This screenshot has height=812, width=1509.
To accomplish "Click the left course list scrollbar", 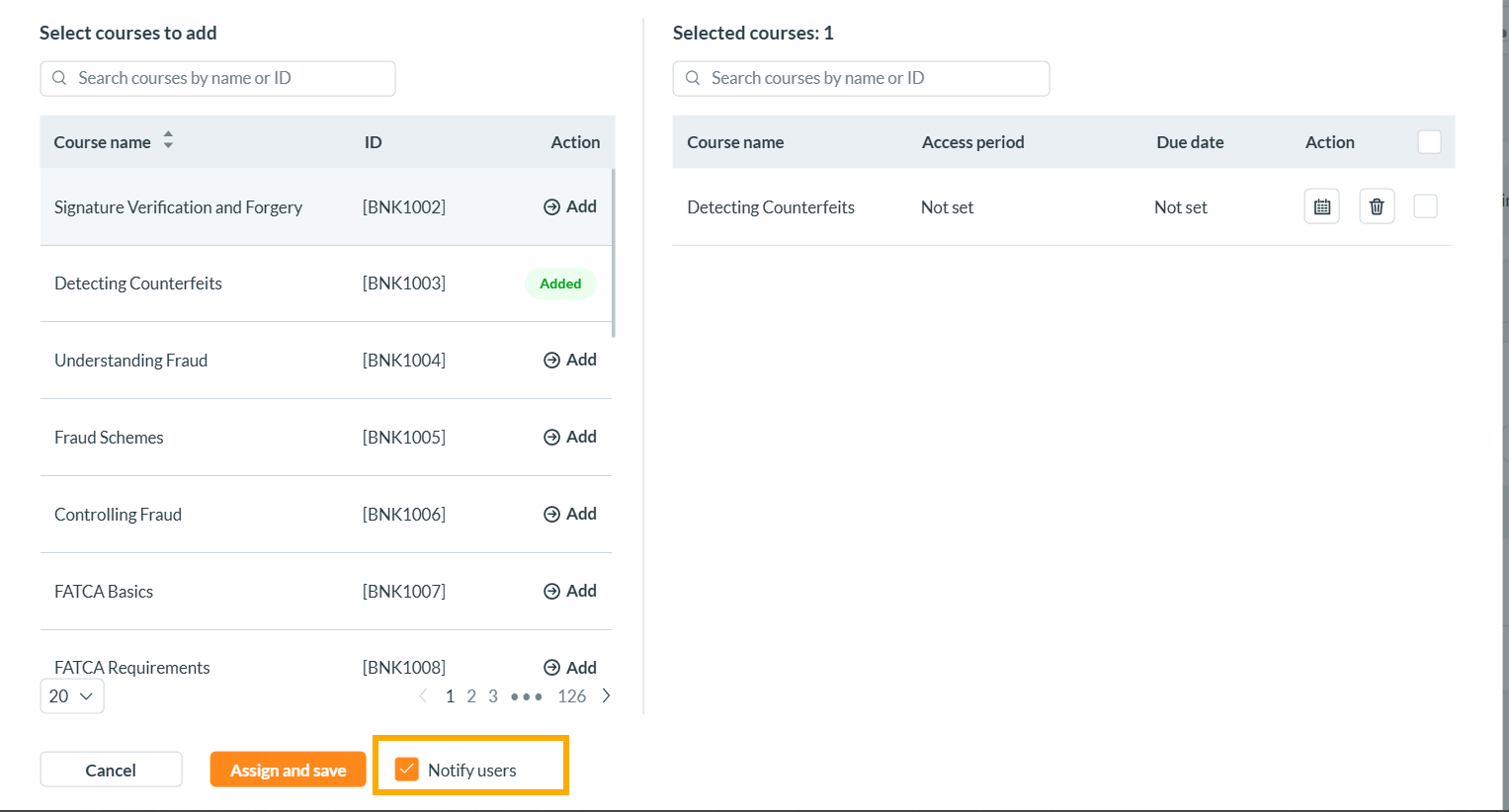I will [x=614, y=252].
